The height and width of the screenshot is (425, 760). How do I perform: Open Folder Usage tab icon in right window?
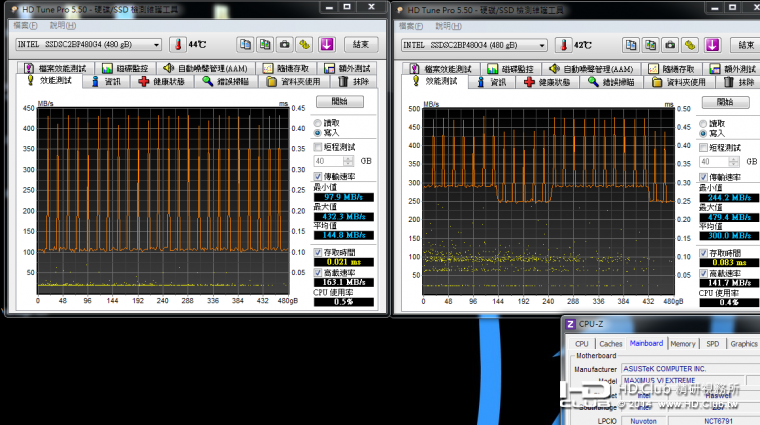point(657,82)
